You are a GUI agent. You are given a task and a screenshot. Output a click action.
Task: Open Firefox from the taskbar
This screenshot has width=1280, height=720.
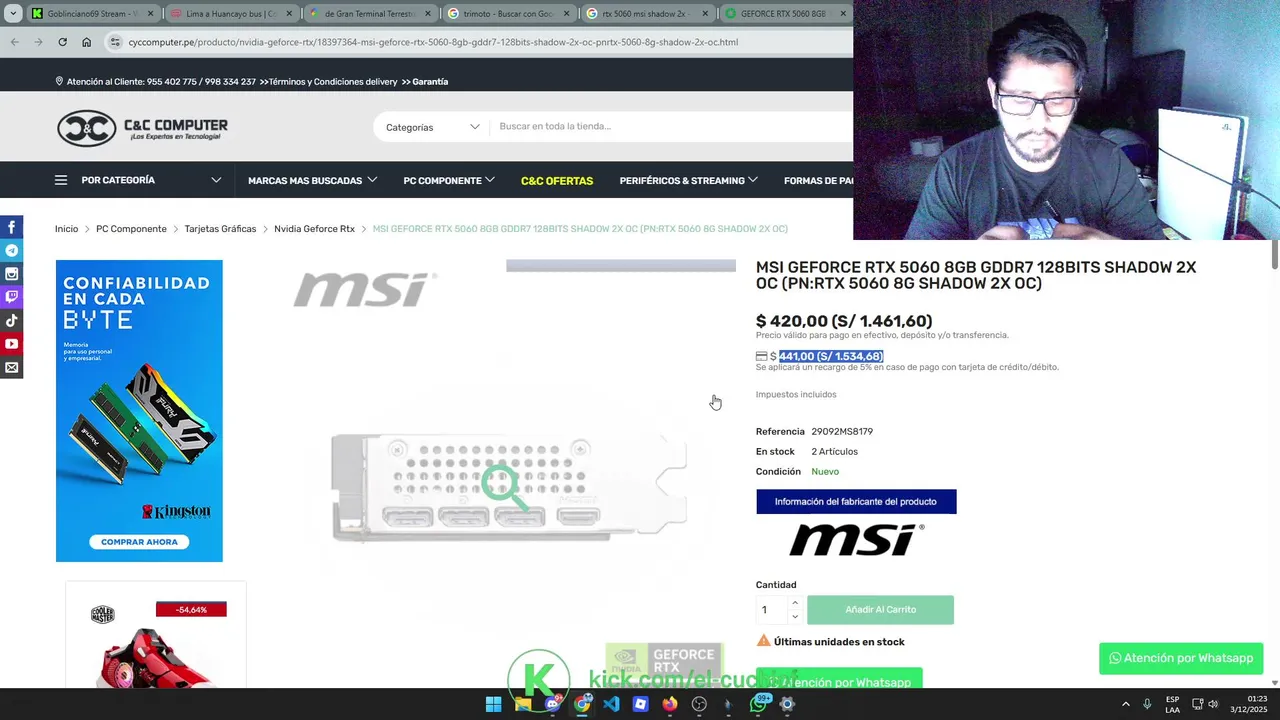point(670,704)
